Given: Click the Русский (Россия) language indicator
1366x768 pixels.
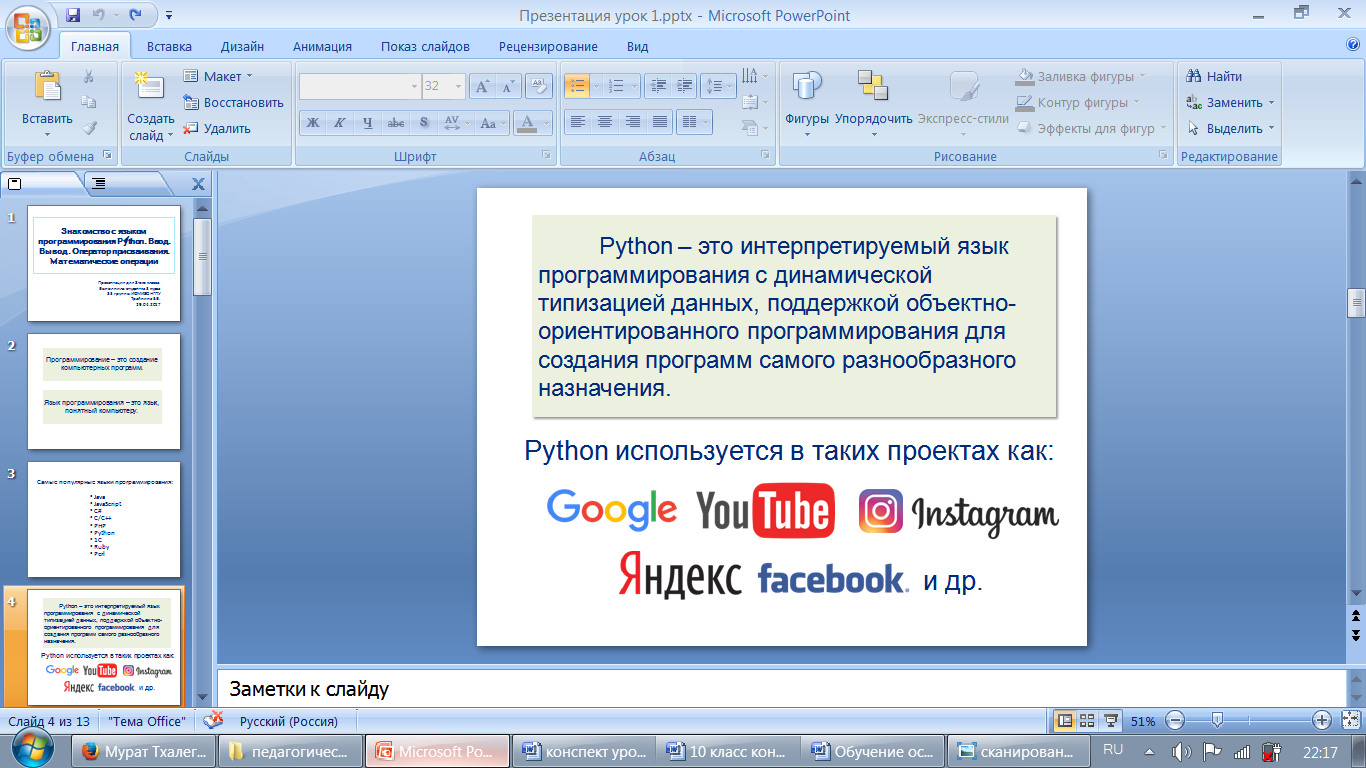Looking at the screenshot, I should [x=289, y=721].
